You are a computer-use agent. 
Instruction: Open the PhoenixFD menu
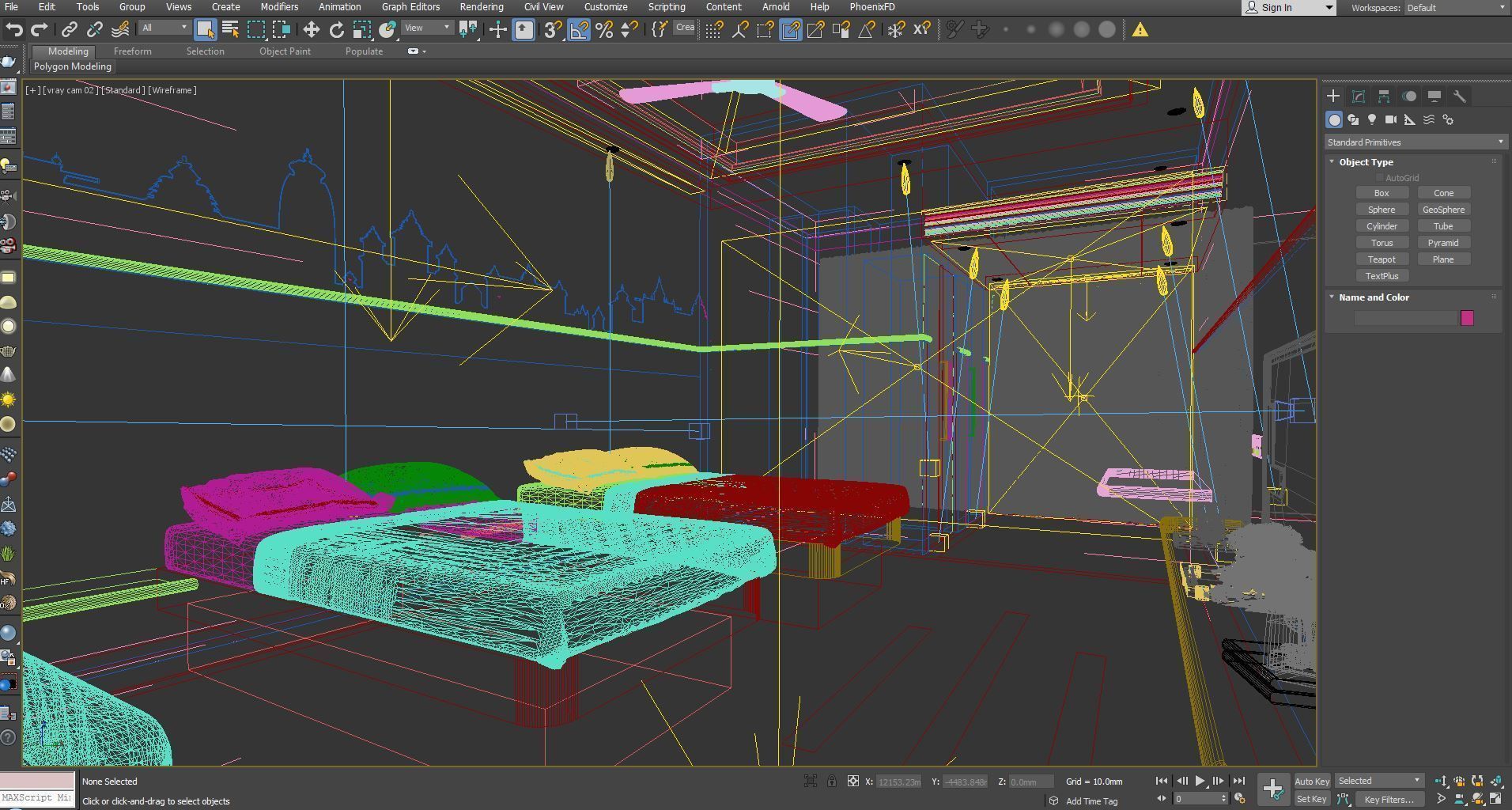point(872,7)
